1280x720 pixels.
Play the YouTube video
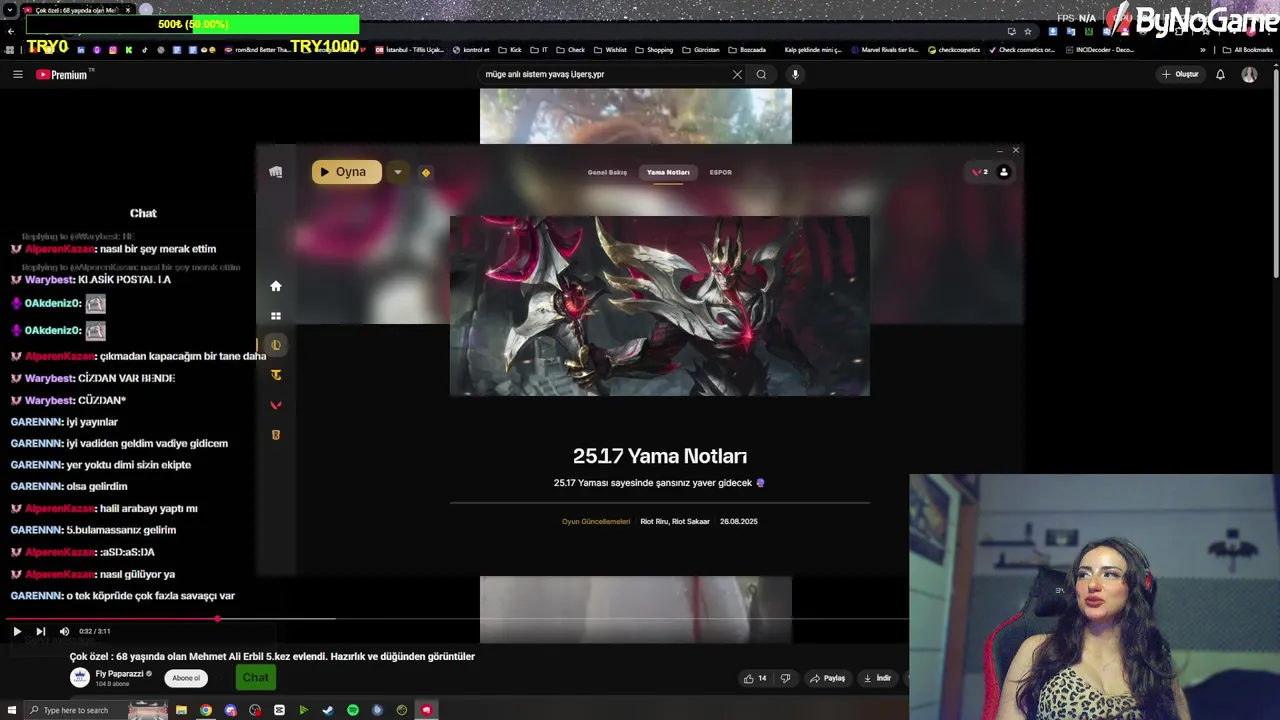(x=17, y=631)
